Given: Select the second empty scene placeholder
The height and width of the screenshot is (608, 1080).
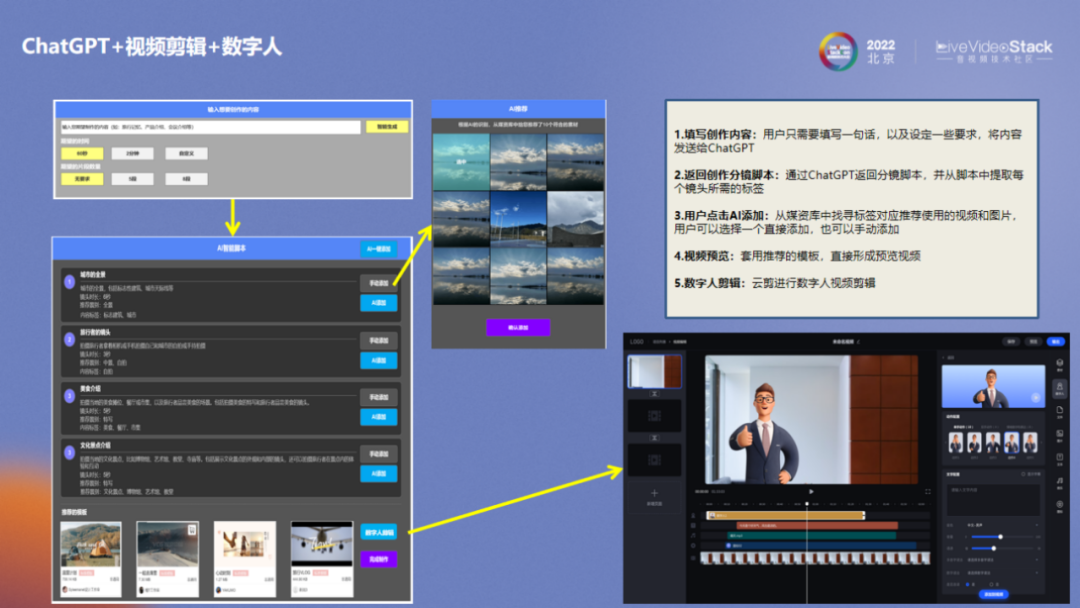Looking at the screenshot, I should point(654,416).
